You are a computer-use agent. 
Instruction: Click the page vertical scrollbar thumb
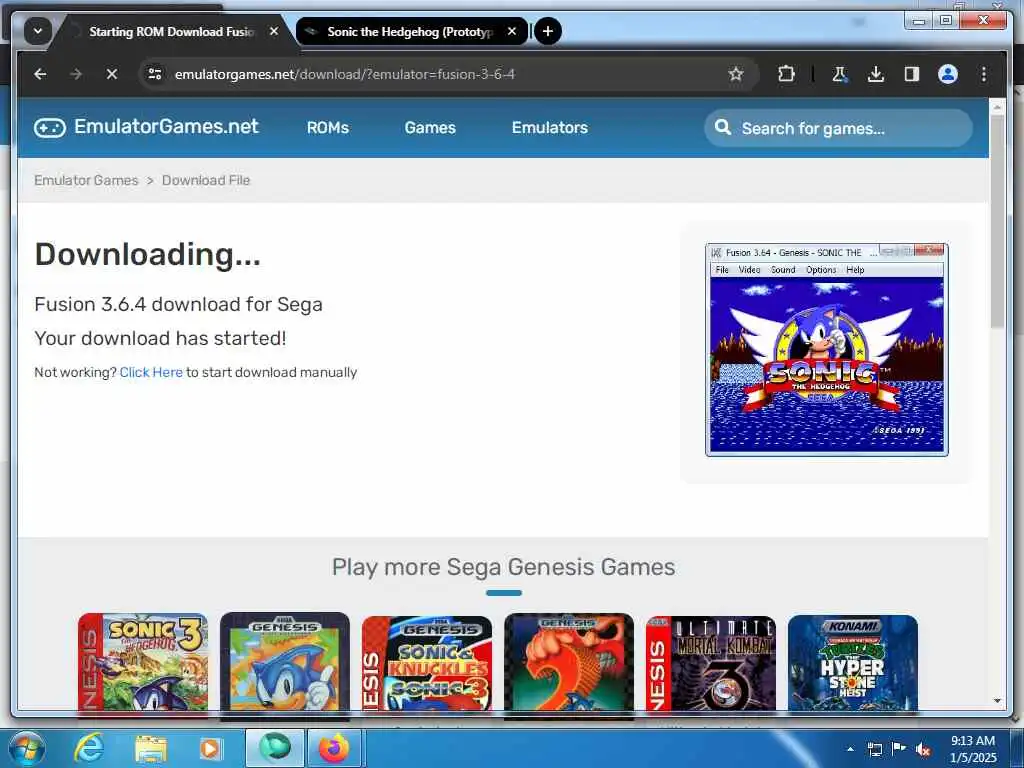[x=997, y=222]
